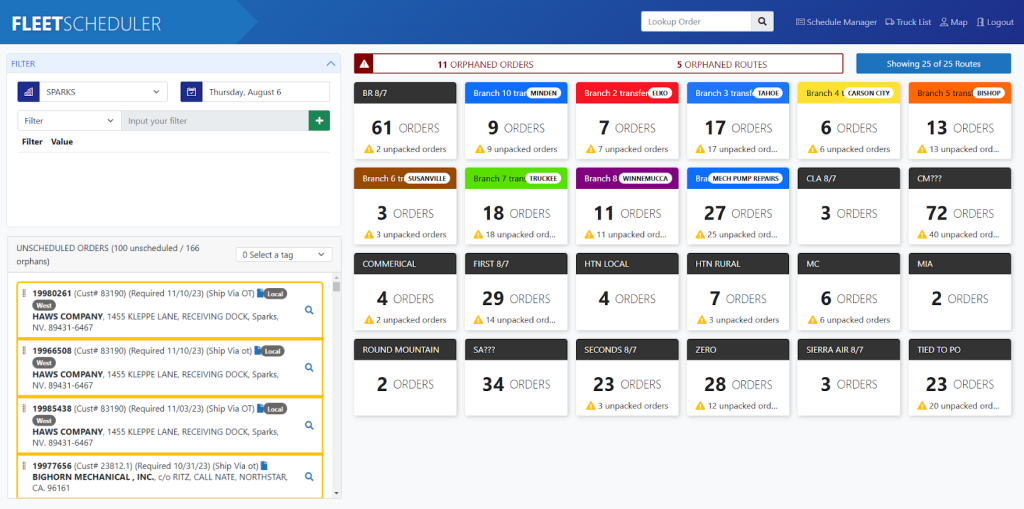Open the TIED TO PO route card
The image size is (1024, 509).
(960, 377)
